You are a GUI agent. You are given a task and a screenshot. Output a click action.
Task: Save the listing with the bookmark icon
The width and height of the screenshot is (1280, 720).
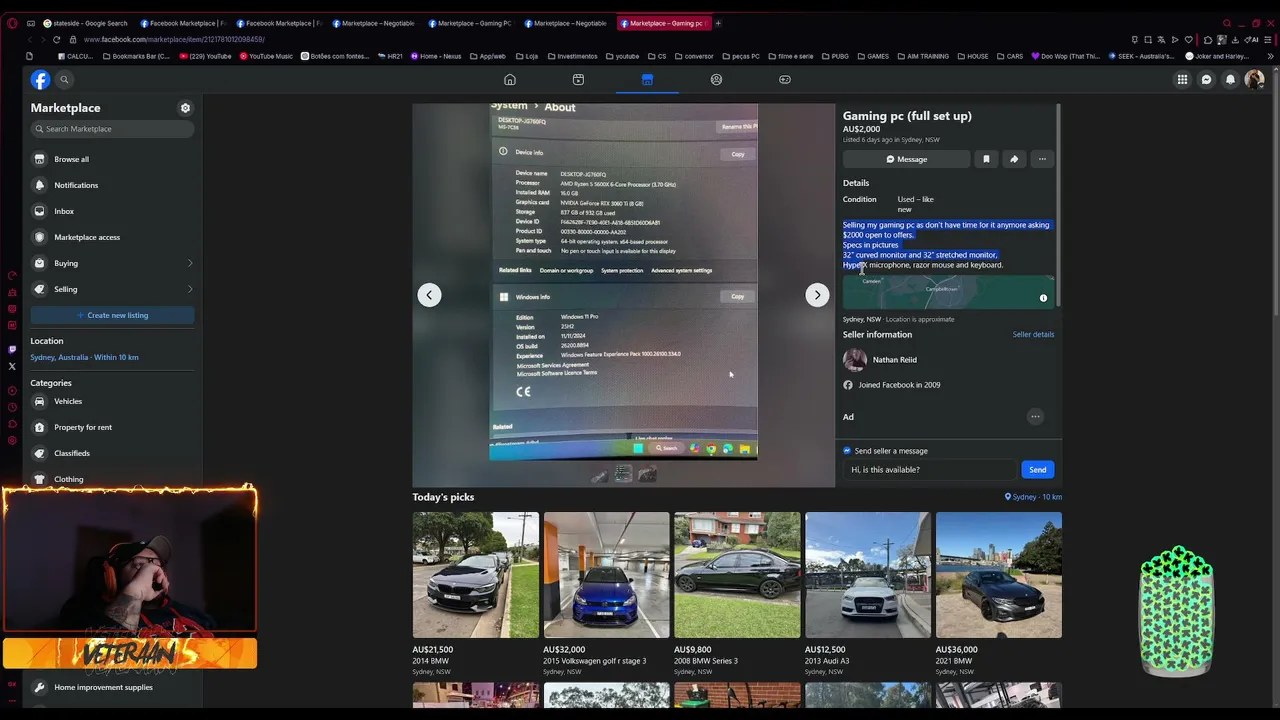click(986, 159)
